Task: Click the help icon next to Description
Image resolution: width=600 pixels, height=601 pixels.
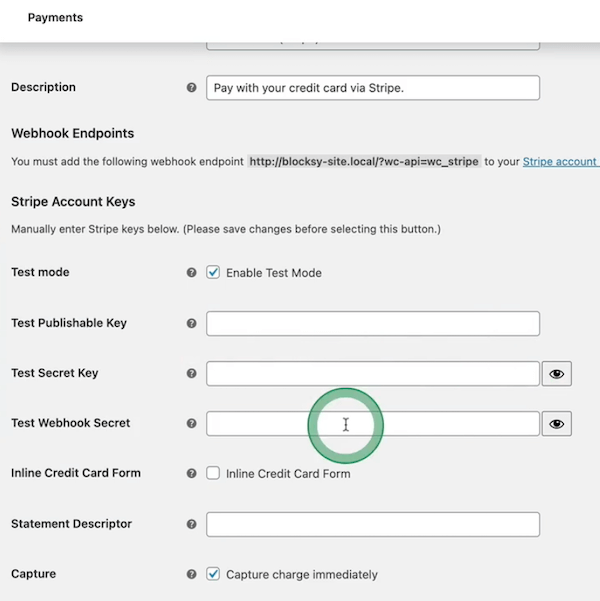Action: (192, 88)
